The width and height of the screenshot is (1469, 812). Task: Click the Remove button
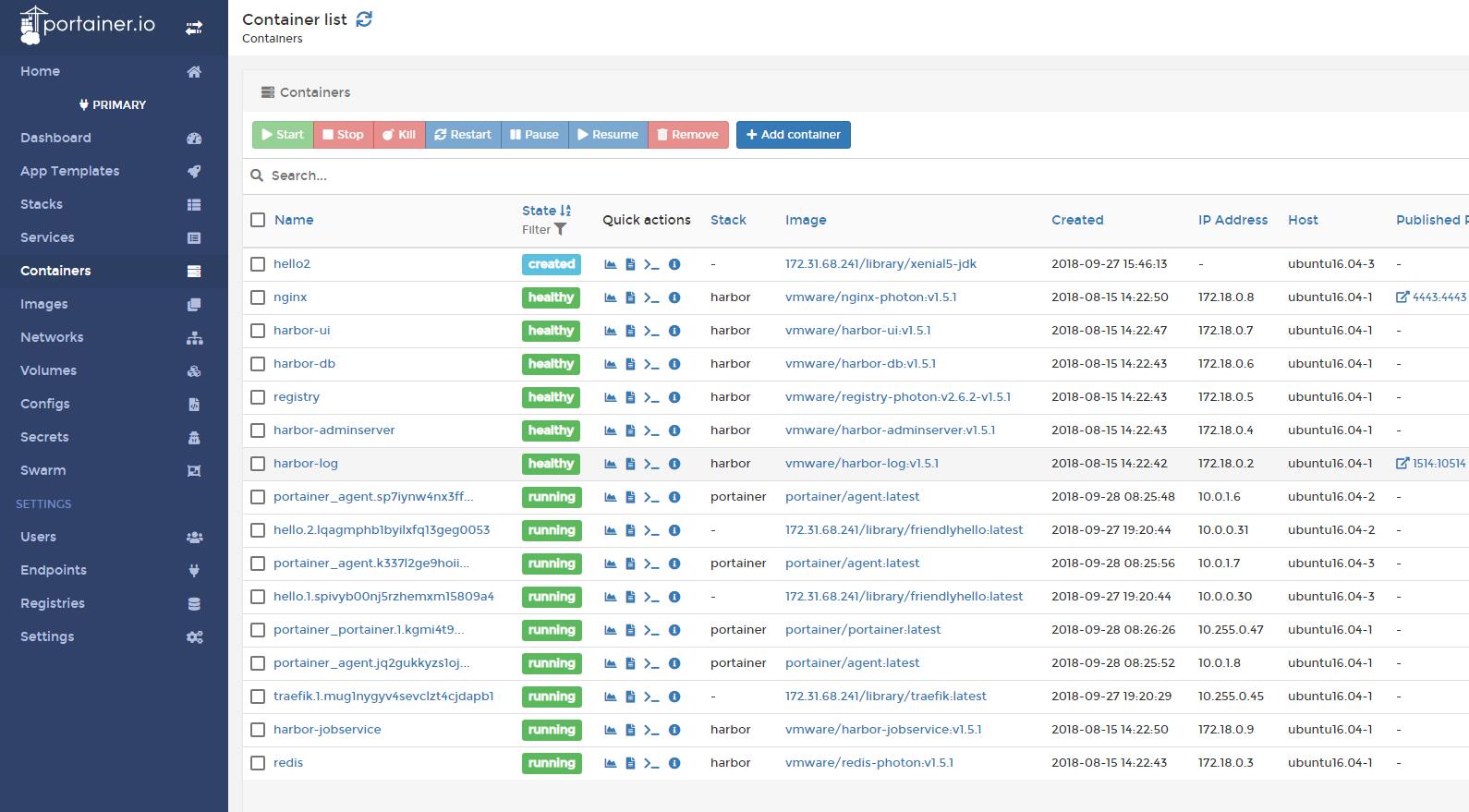(x=688, y=135)
